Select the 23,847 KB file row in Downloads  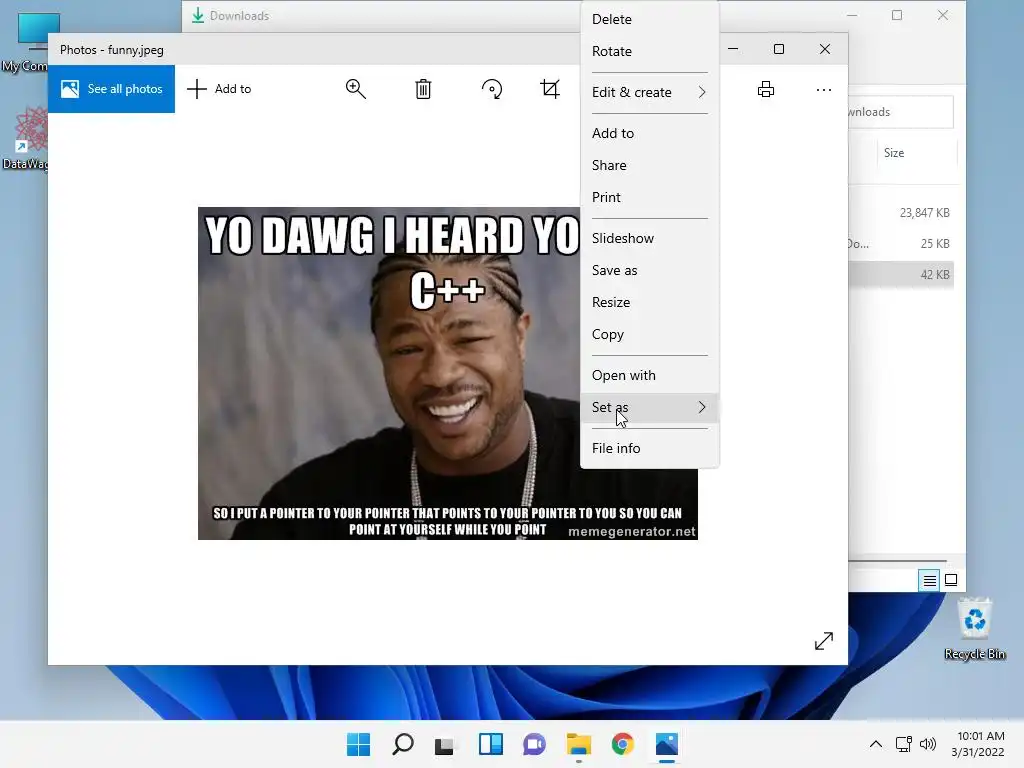[x=901, y=213]
